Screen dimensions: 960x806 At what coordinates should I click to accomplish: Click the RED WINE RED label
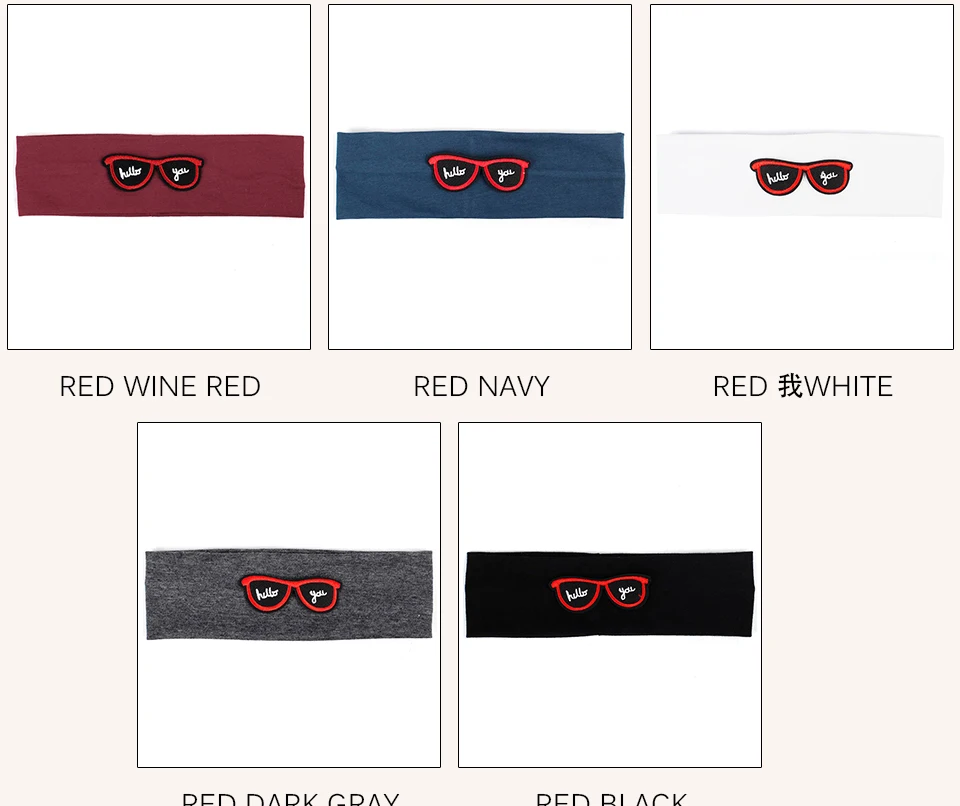(160, 386)
